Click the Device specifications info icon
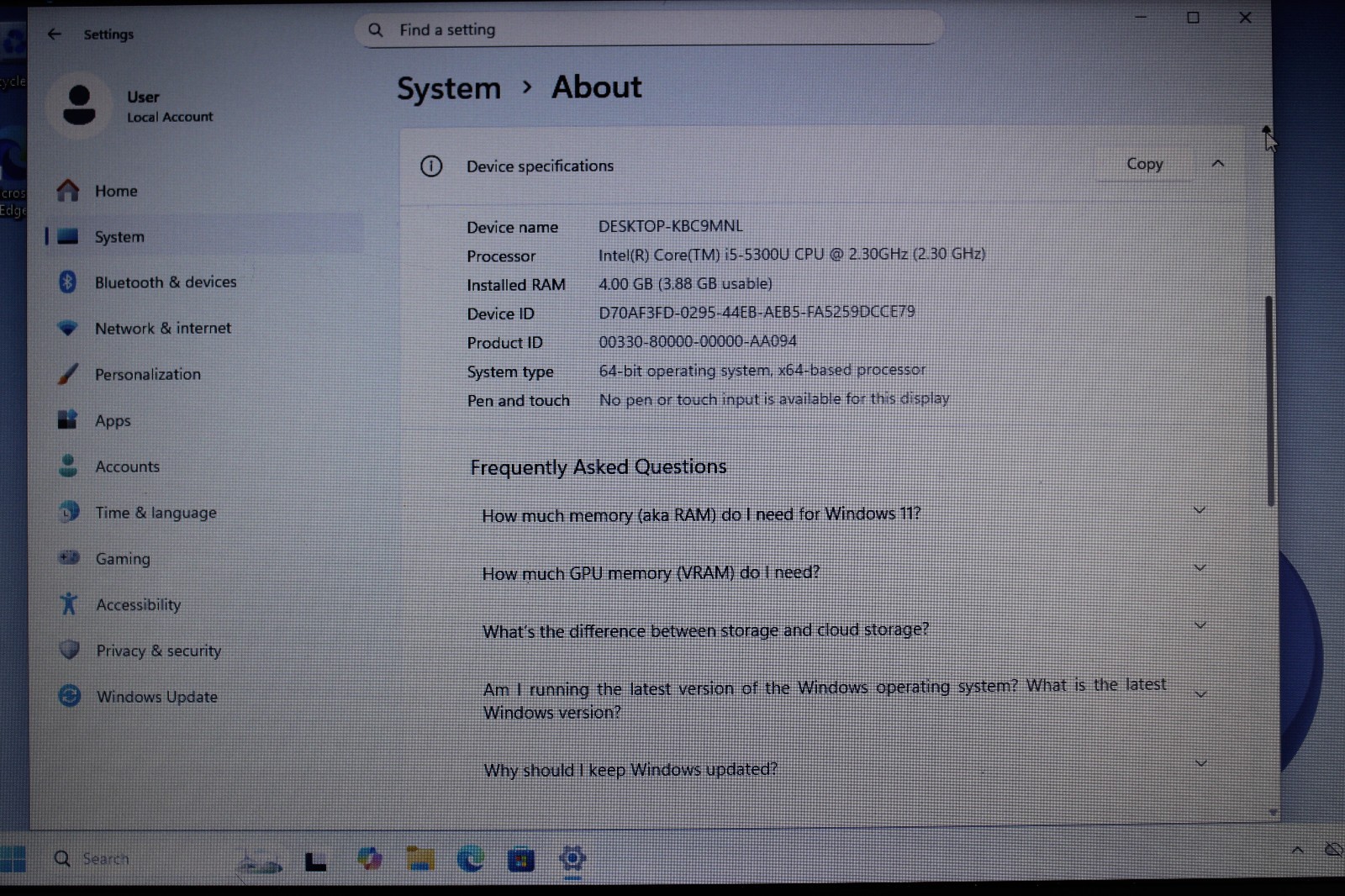1345x896 pixels. (431, 166)
